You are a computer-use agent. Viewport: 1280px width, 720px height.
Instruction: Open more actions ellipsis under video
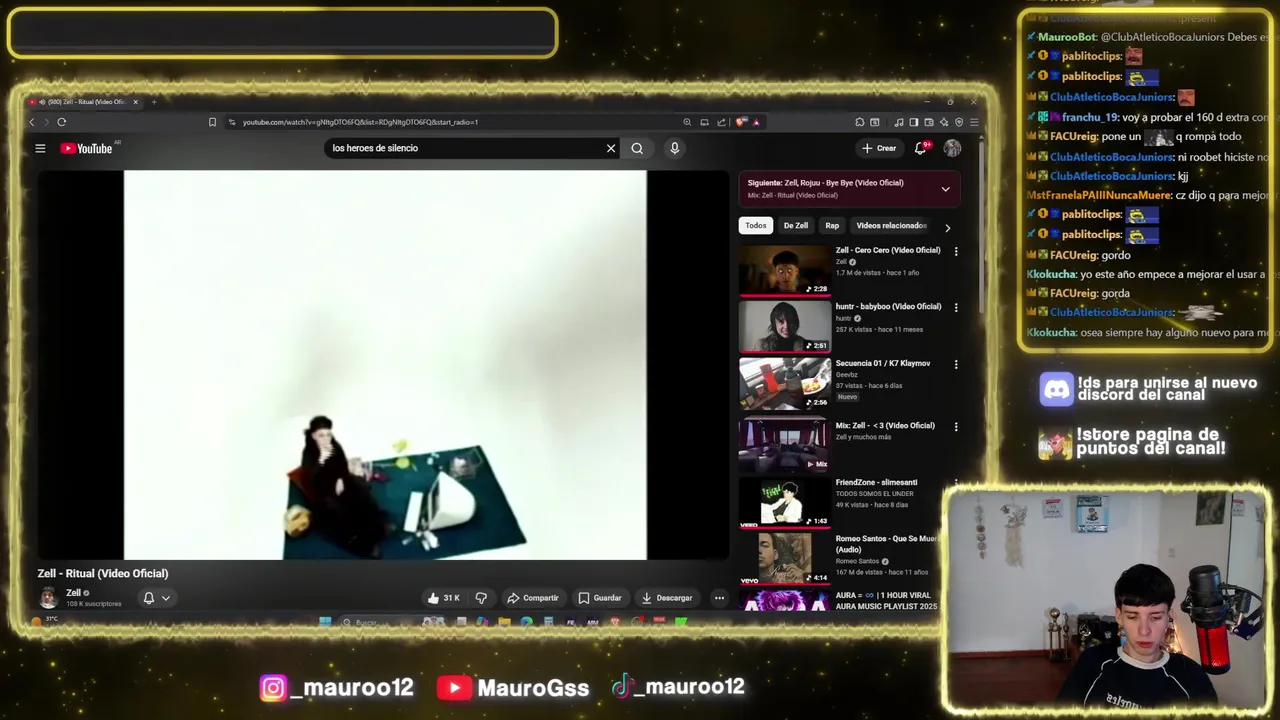(719, 598)
